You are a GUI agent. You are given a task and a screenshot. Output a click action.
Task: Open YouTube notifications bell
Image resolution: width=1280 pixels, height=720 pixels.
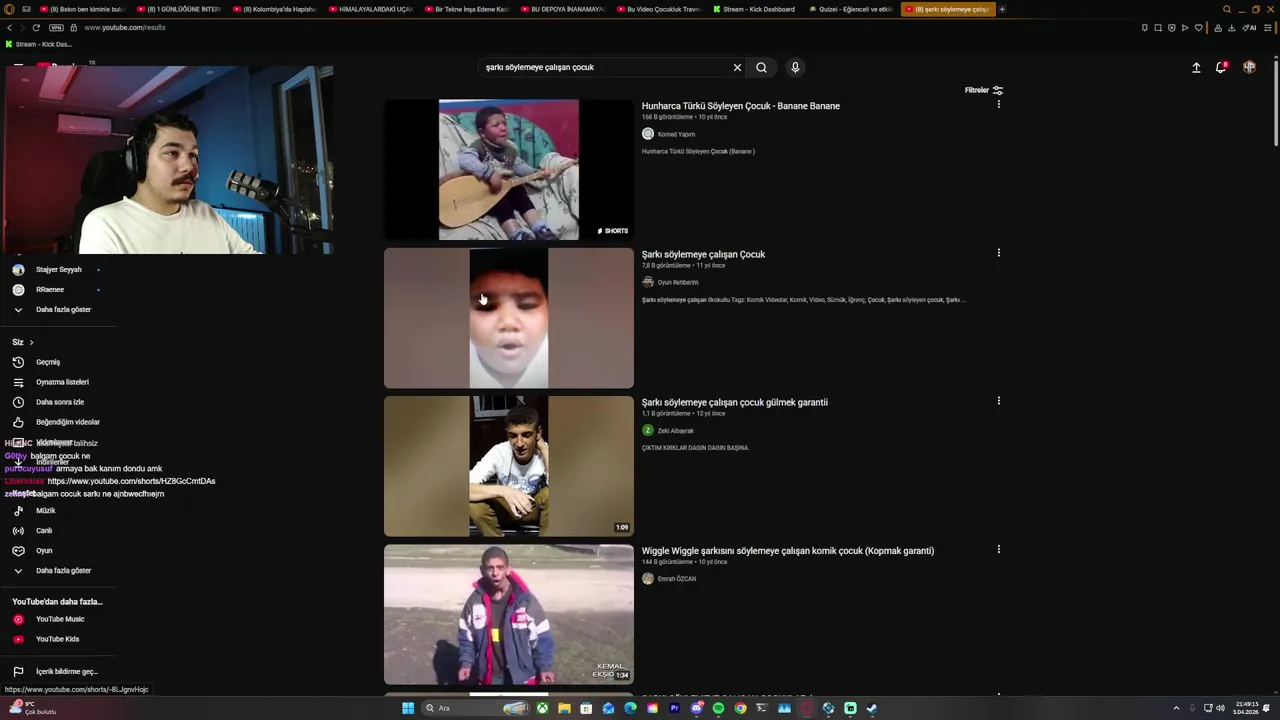pos(1221,67)
